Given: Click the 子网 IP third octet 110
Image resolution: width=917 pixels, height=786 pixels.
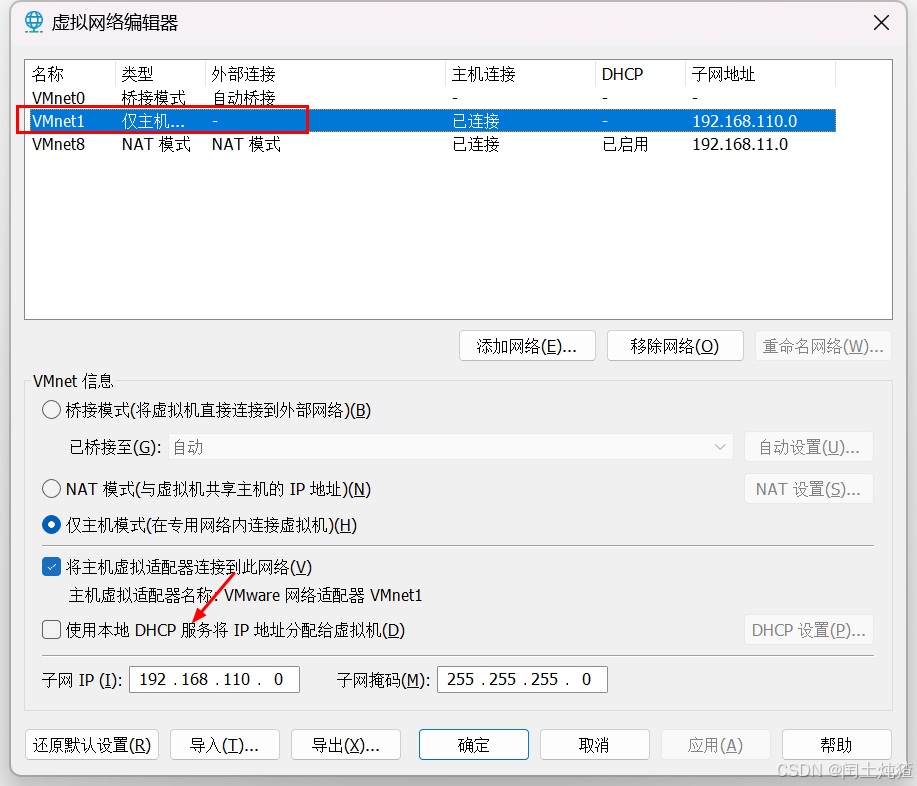Looking at the screenshot, I should point(237,679).
